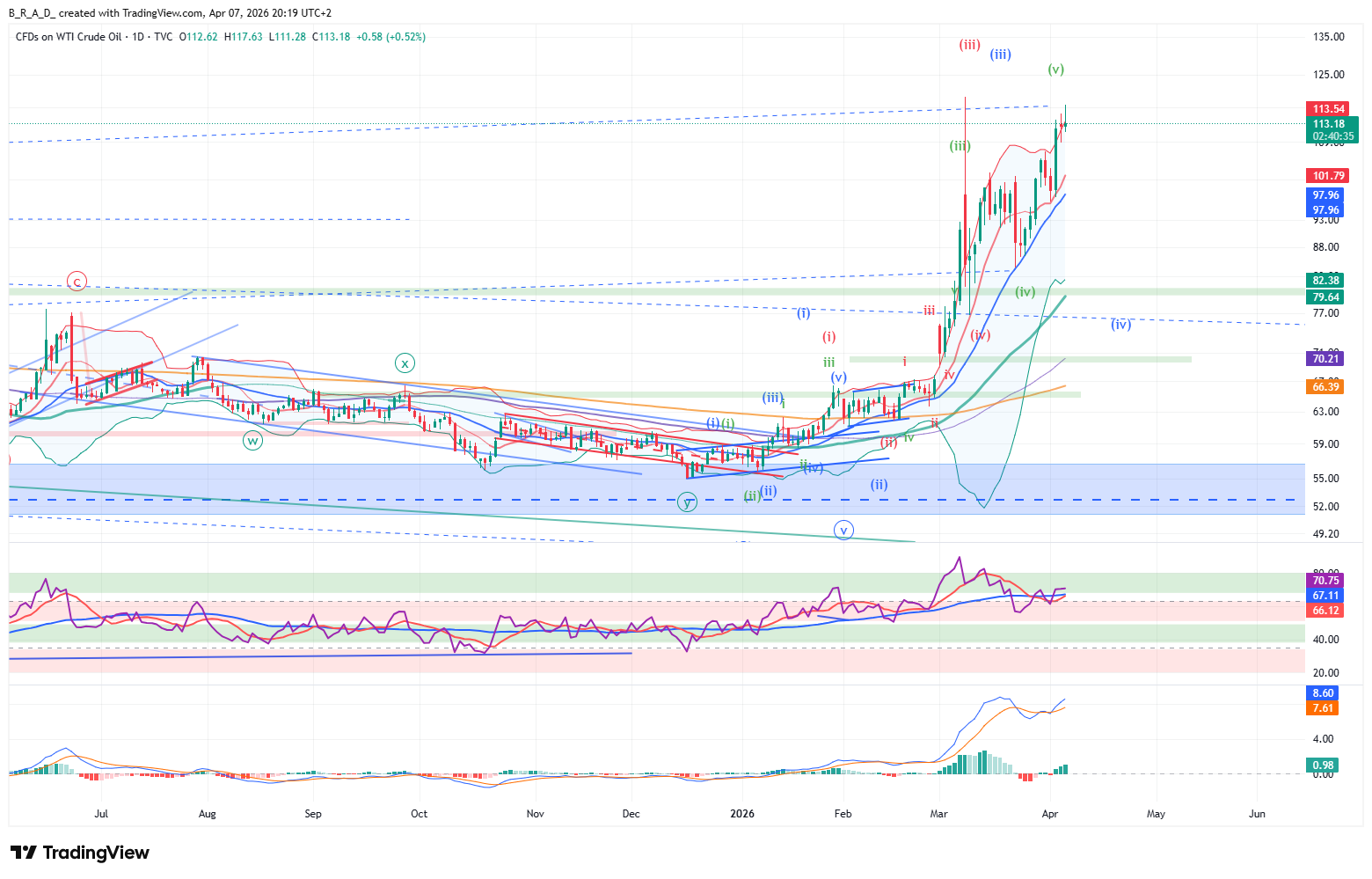
Task: Click the 02:40:35 bar countdown label
Action: tap(1332, 136)
